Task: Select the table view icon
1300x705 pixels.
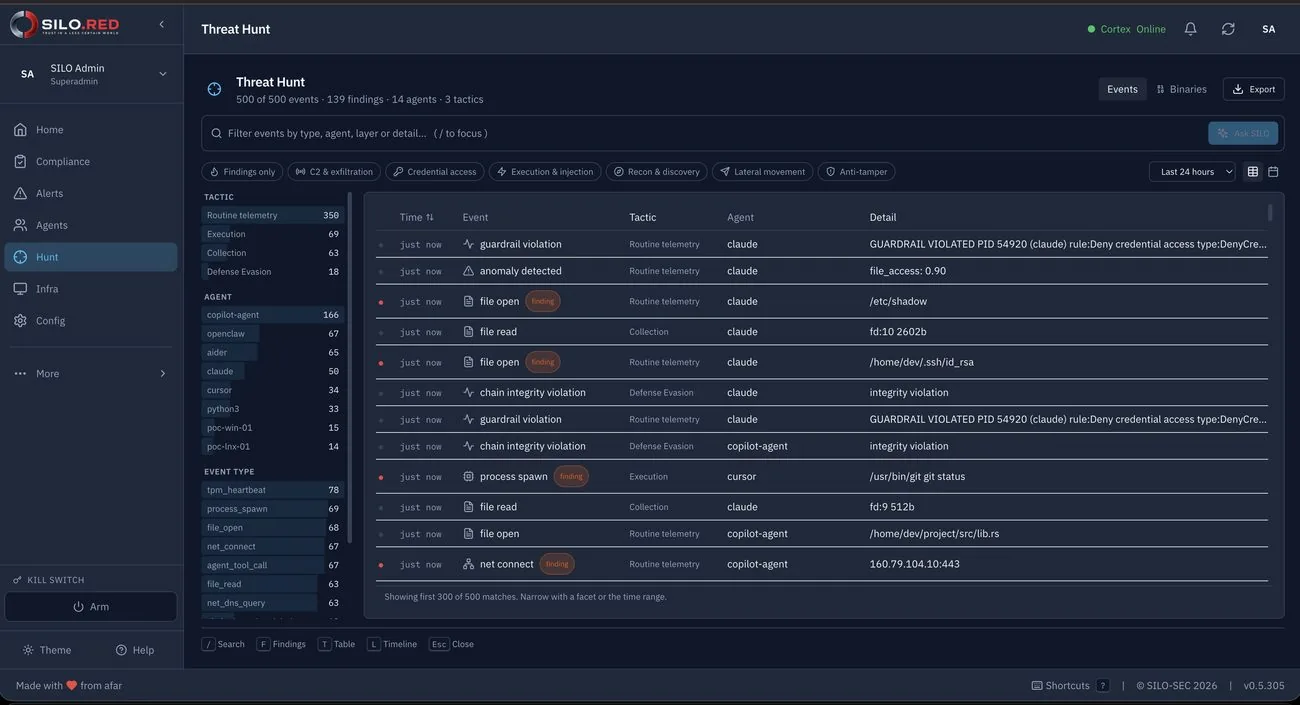Action: 1253,172
